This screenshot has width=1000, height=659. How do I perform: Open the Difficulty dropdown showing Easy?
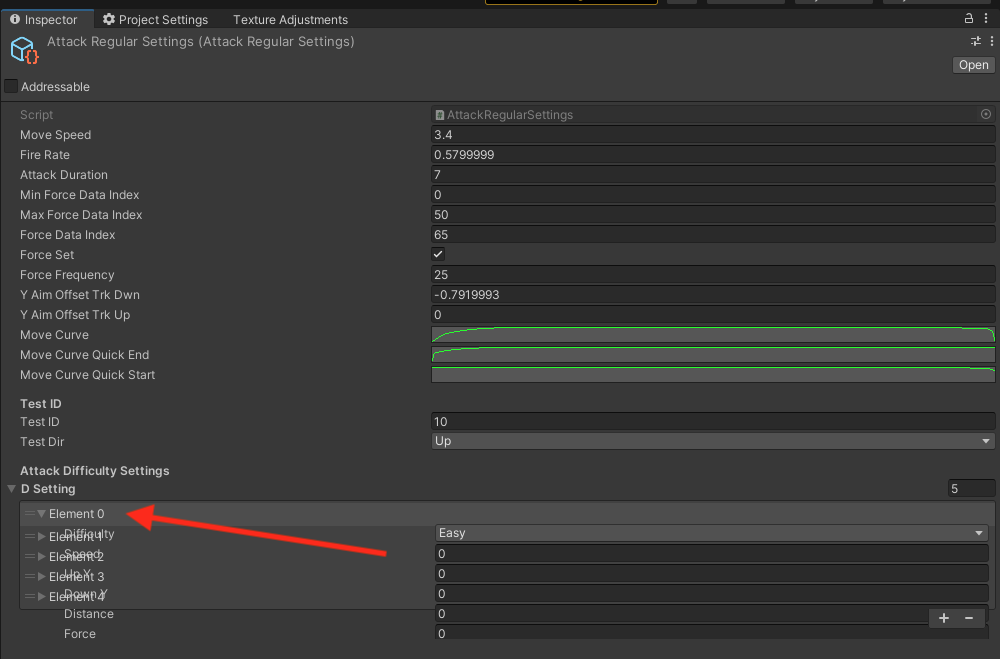point(712,532)
